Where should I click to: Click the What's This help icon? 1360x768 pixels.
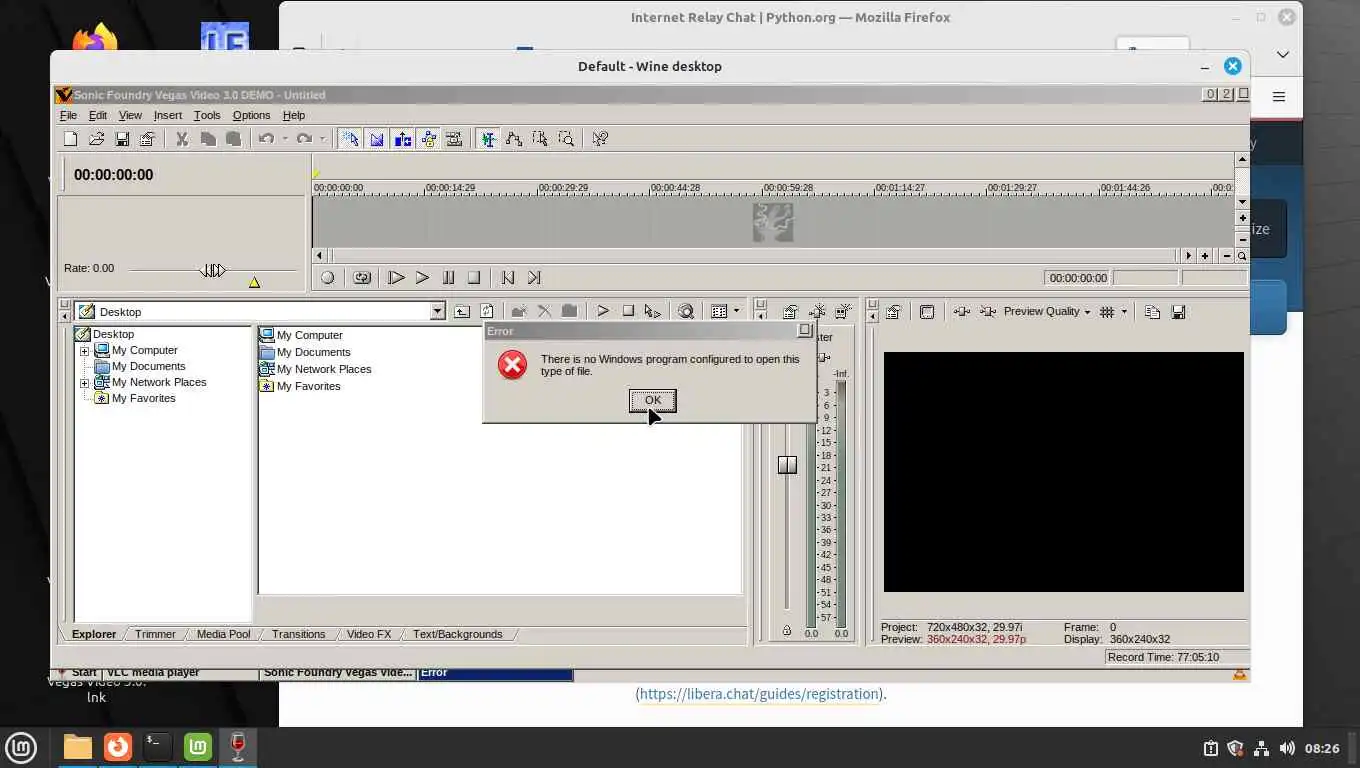coord(600,139)
